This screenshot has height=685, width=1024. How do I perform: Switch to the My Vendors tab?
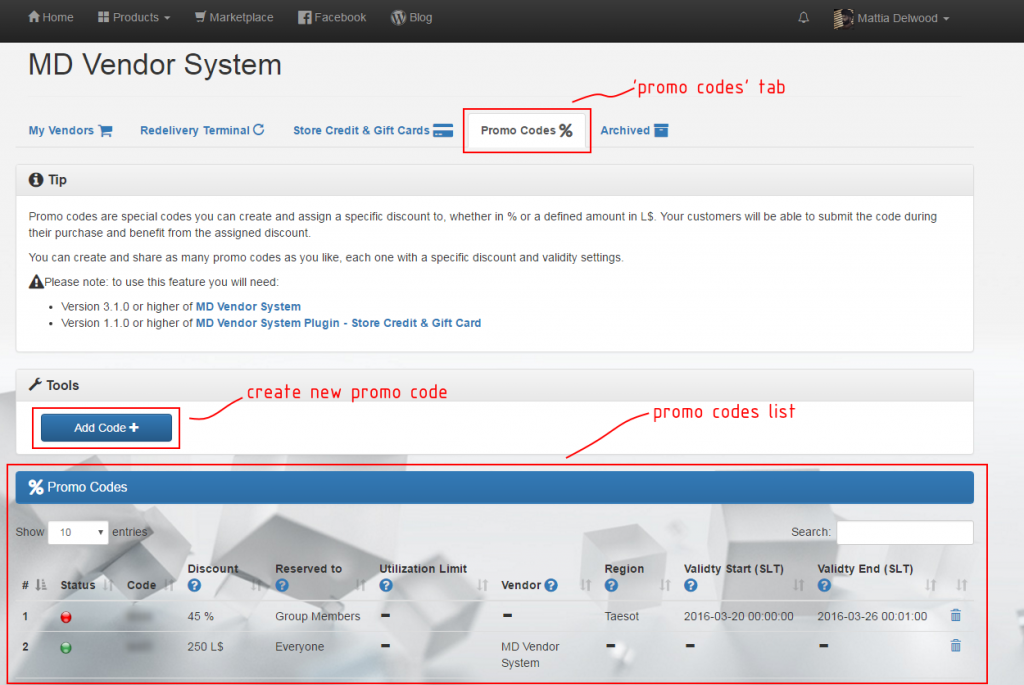[x=70, y=131]
